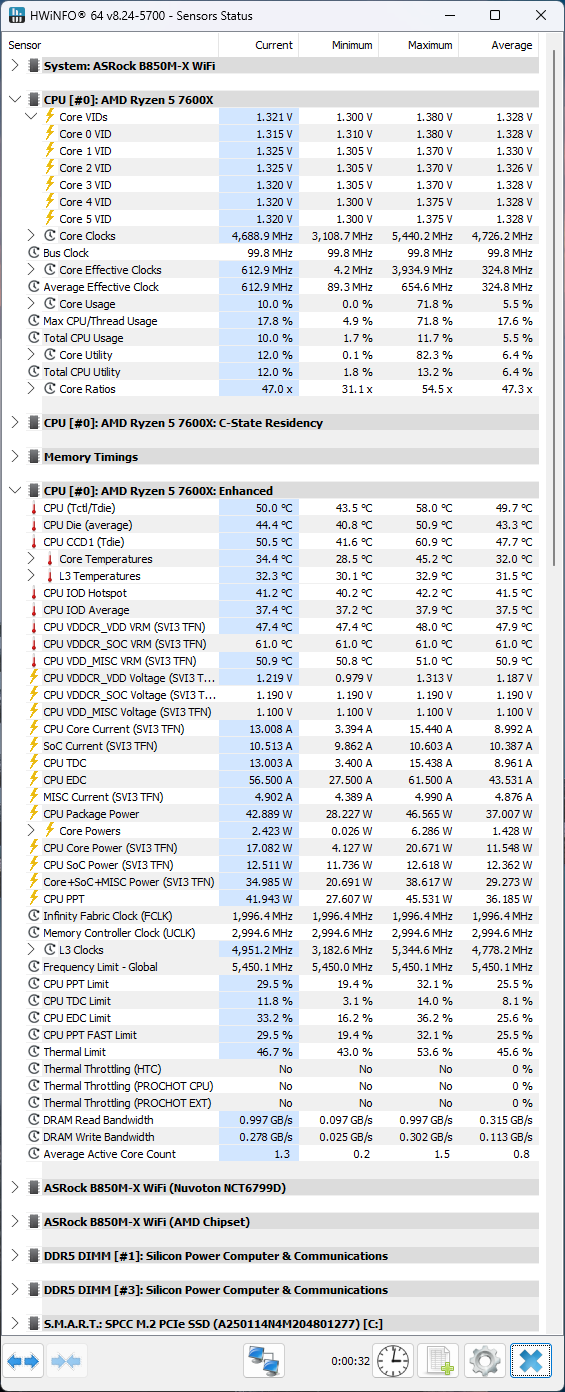The width and height of the screenshot is (565, 1392).
Task: Select the 'ASRock B850M-X WiFi (AMD Chipset)' header
Action: point(147,1222)
